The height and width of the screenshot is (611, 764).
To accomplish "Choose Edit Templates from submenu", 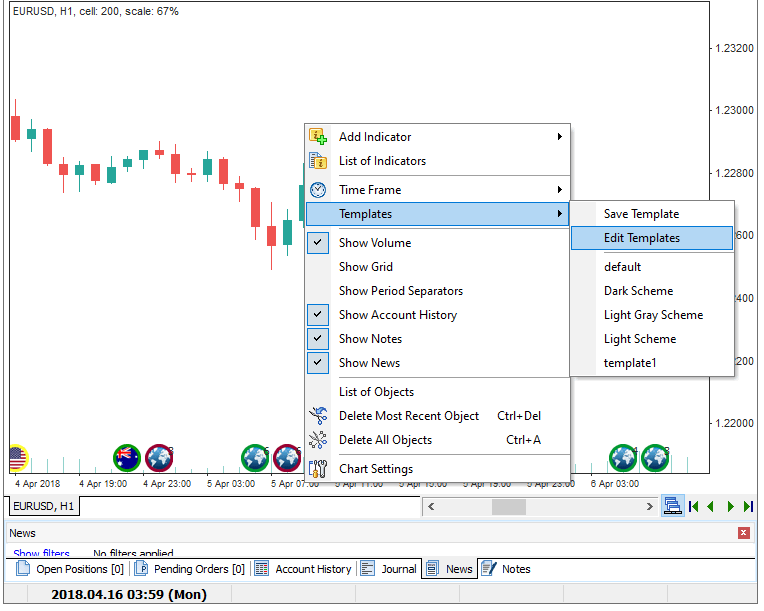I will tap(642, 238).
